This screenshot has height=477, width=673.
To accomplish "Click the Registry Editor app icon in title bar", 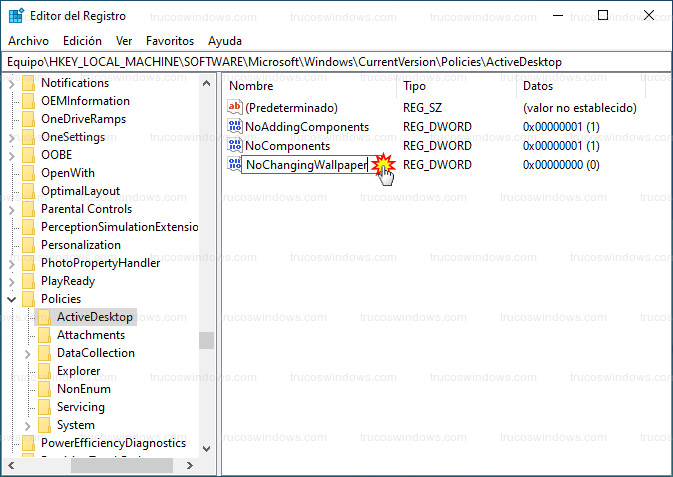I will click(x=17, y=16).
